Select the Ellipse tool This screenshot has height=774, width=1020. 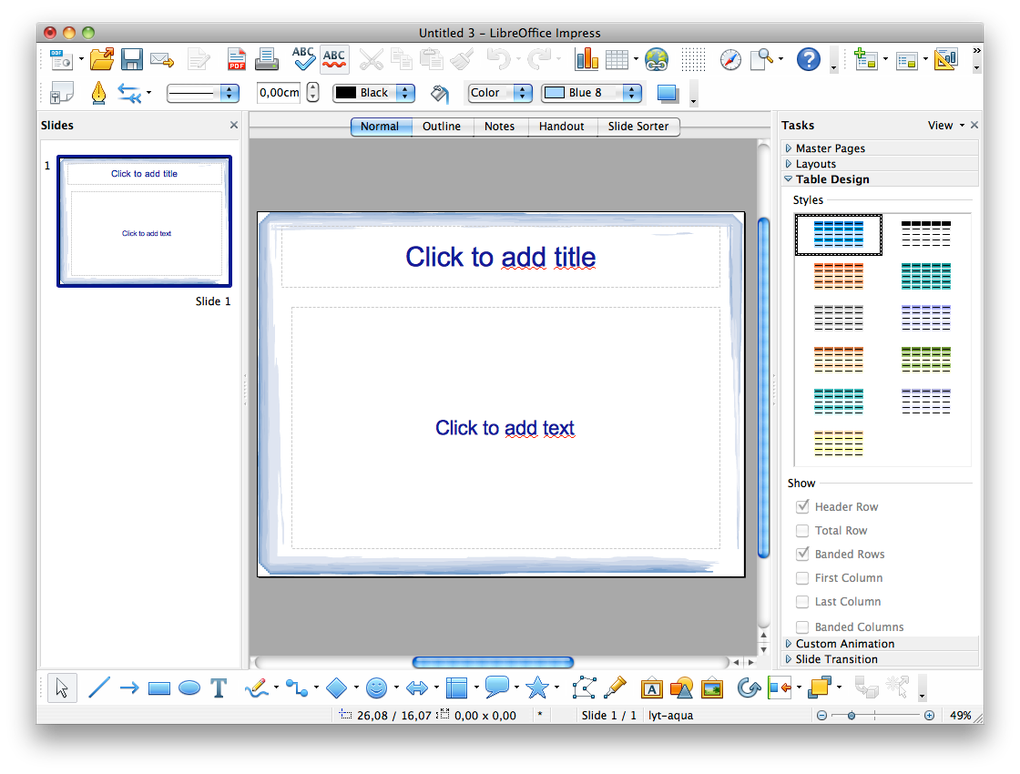click(x=189, y=688)
